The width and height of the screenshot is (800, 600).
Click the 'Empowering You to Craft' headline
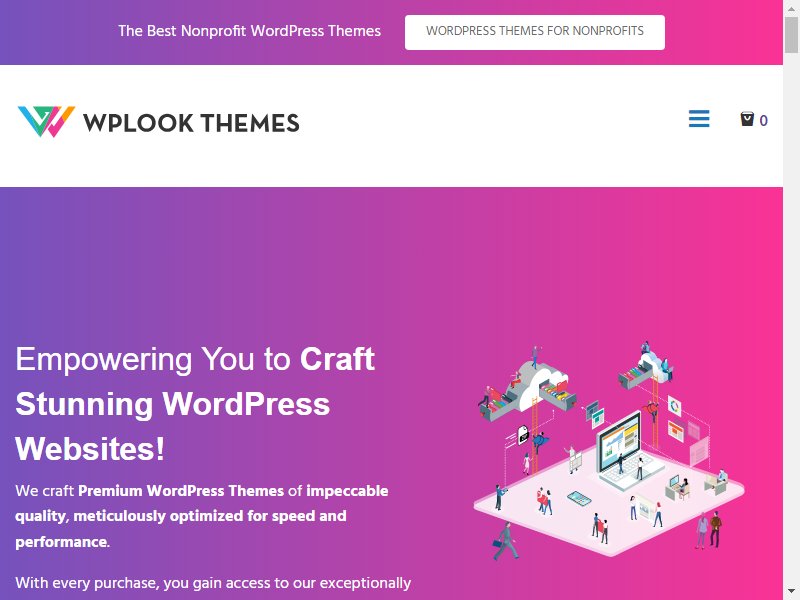(195, 404)
